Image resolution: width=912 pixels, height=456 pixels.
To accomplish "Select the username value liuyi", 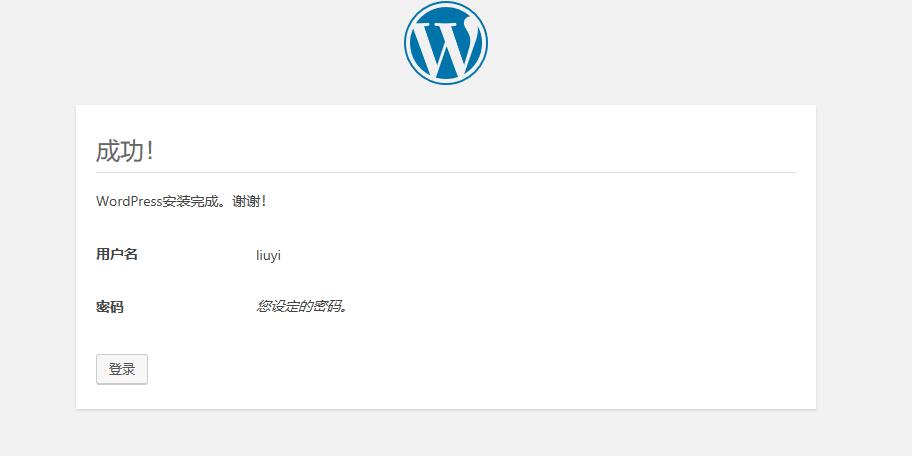I will [x=268, y=255].
